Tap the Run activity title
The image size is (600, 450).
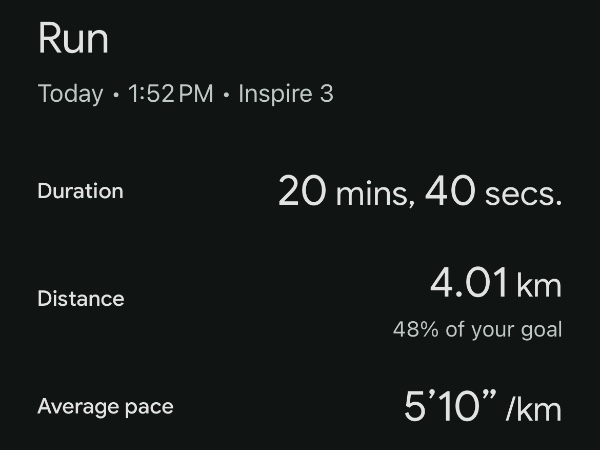click(73, 38)
